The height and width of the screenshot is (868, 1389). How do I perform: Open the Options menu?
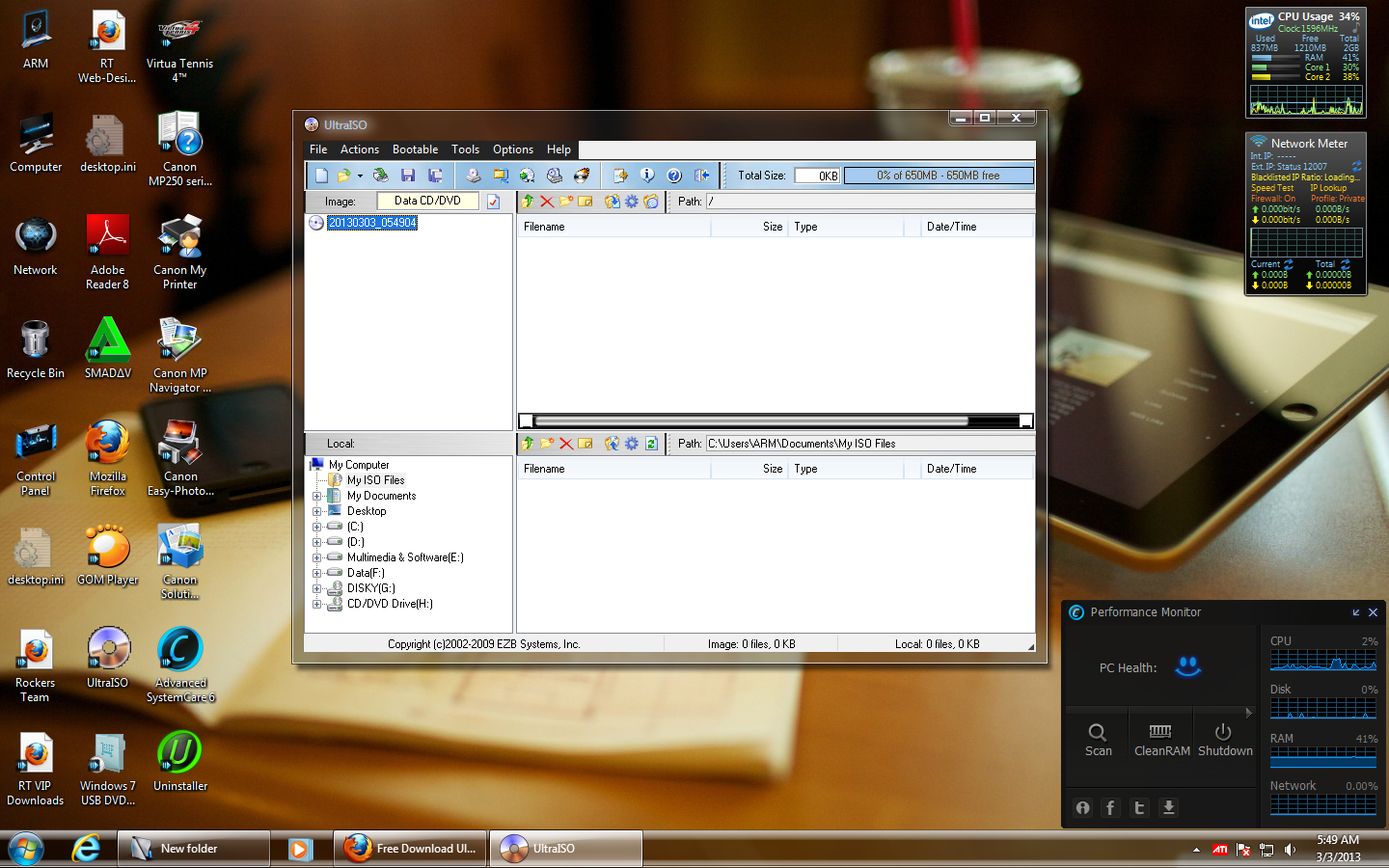[513, 149]
